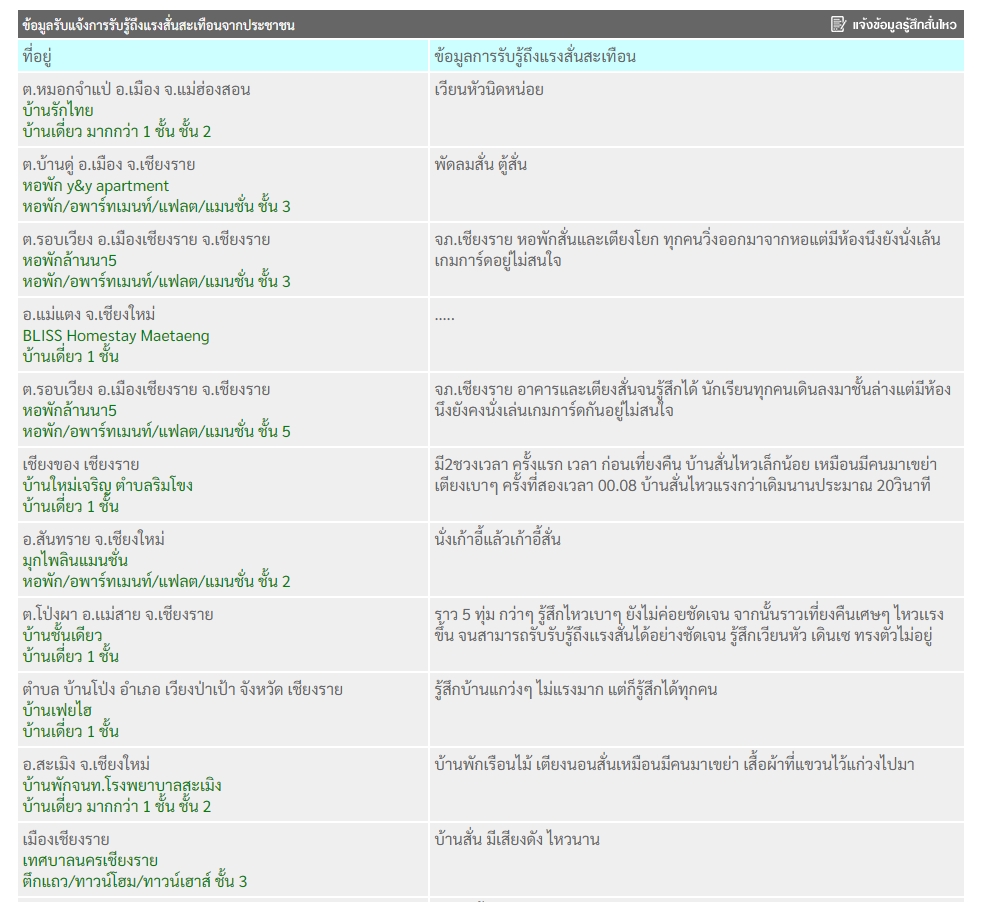The image size is (984, 902).
Task: Click the report form icon in header
Action: point(838,24)
